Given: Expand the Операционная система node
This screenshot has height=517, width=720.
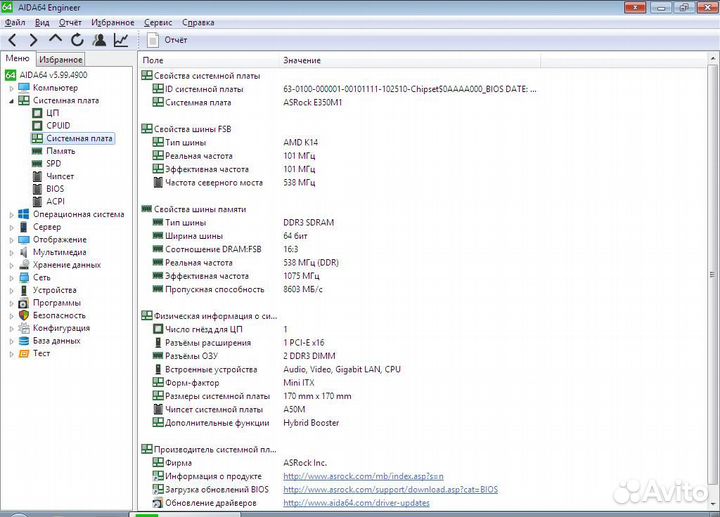Looking at the screenshot, I should [11, 214].
